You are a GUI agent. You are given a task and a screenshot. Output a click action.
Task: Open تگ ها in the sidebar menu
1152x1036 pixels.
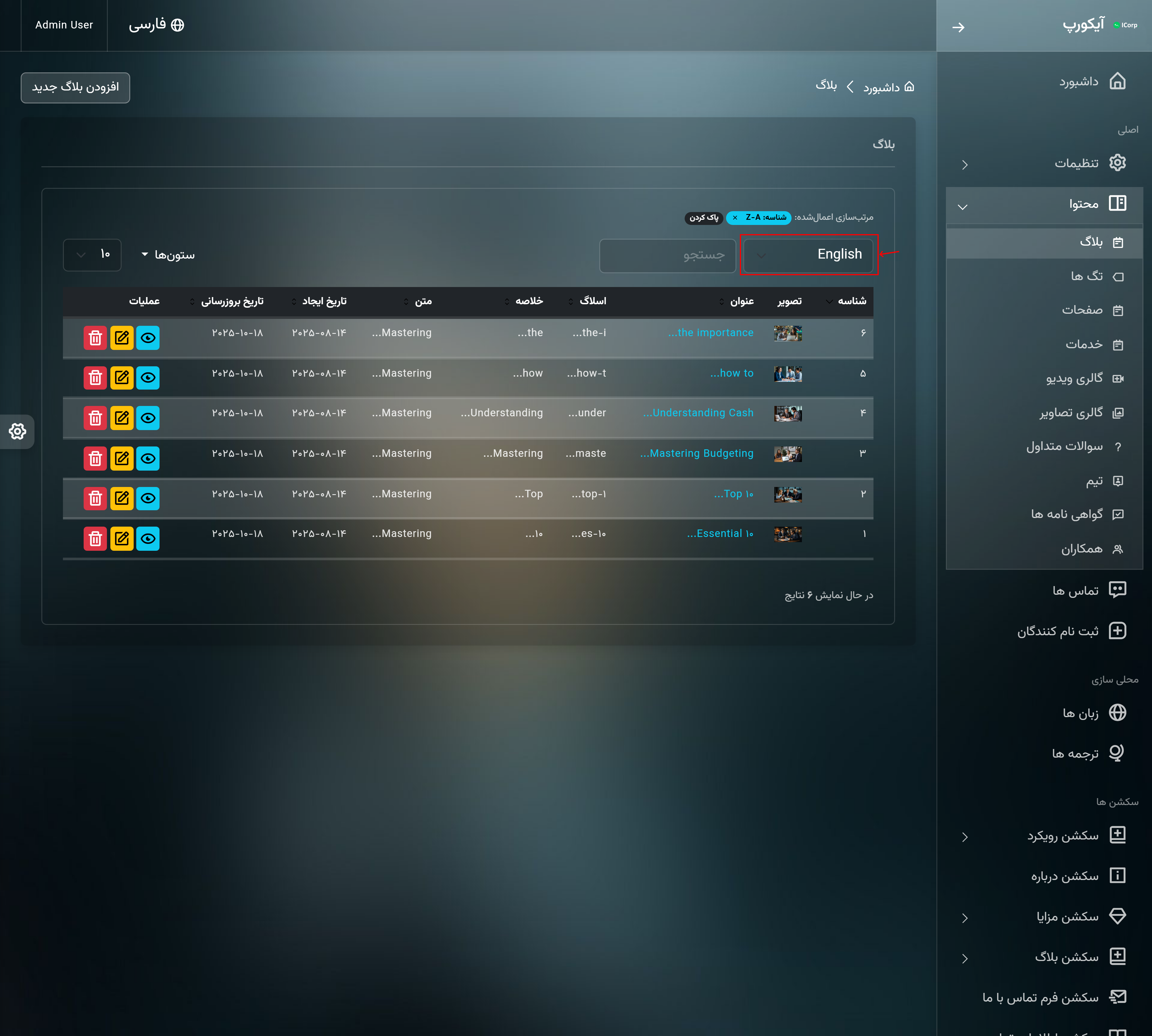(x=1086, y=276)
